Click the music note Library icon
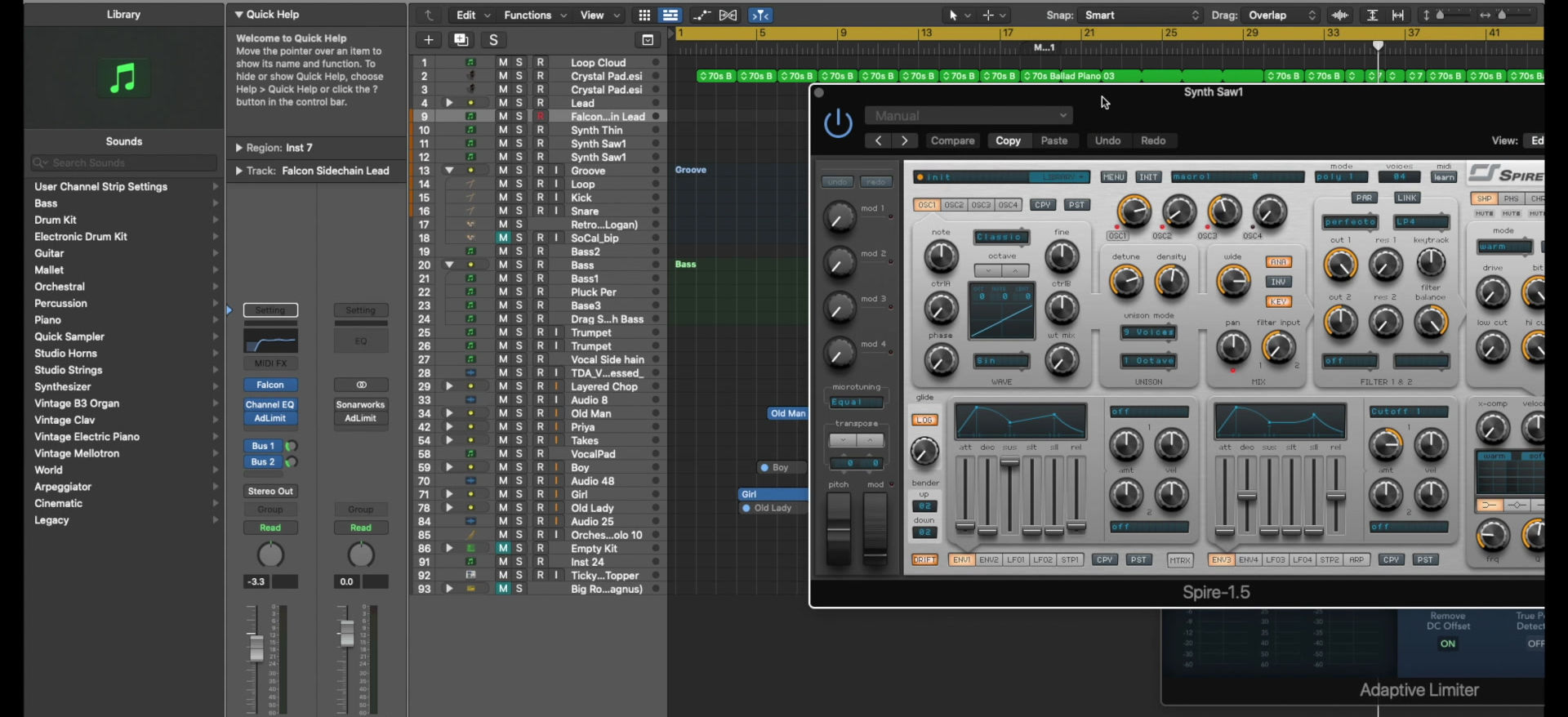This screenshot has width=1568, height=717. [x=123, y=78]
